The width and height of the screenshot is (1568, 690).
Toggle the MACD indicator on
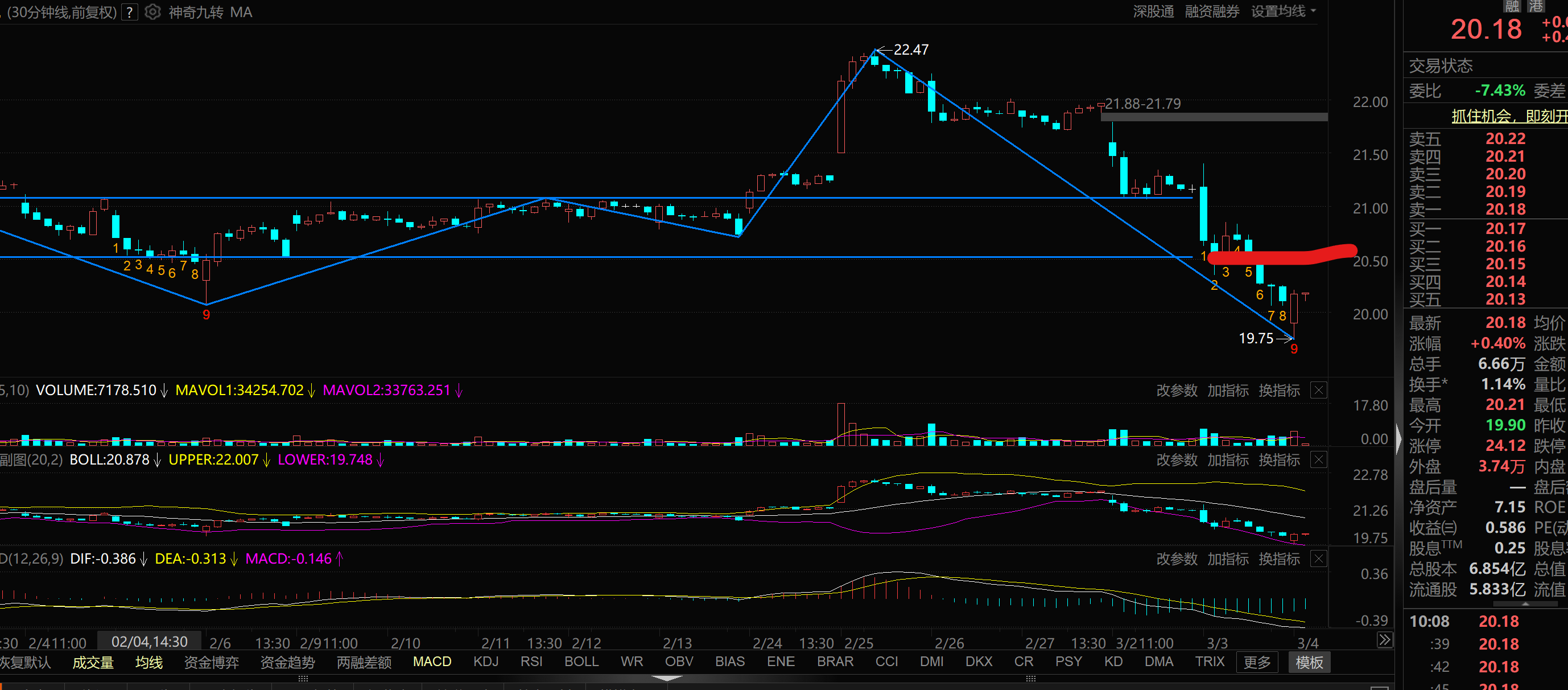point(432,662)
